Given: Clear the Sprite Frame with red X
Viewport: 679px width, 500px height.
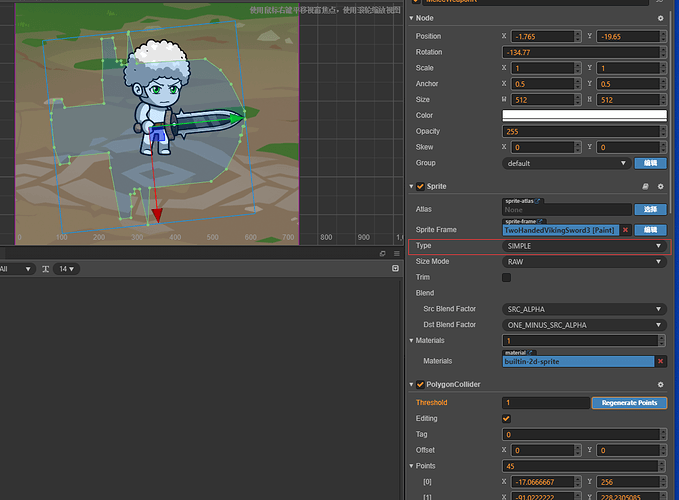Looking at the screenshot, I should click(626, 230).
